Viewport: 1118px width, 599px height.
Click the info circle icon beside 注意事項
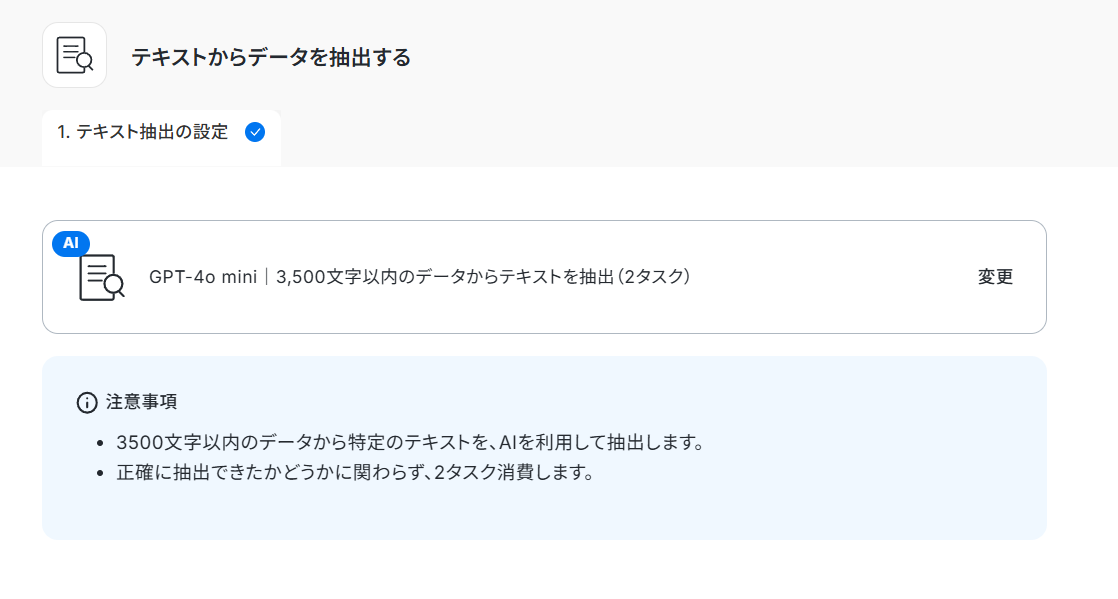[87, 403]
